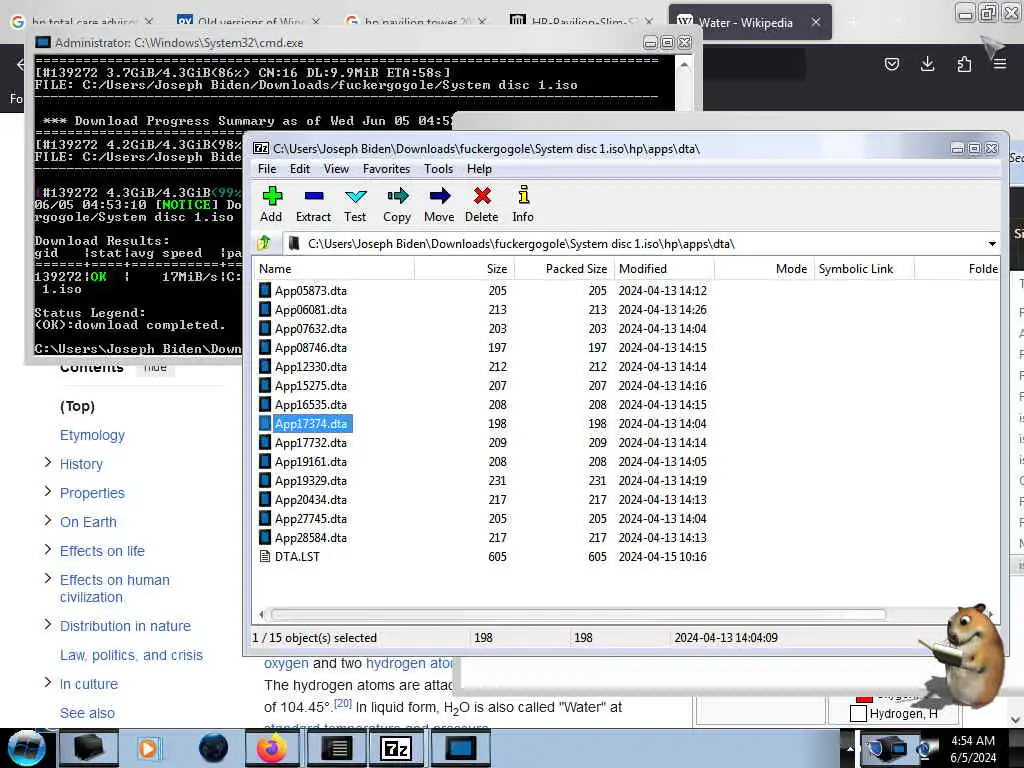Open Law, politics, and crisis link
Viewport: 1024px width, 768px height.
[x=131, y=655]
